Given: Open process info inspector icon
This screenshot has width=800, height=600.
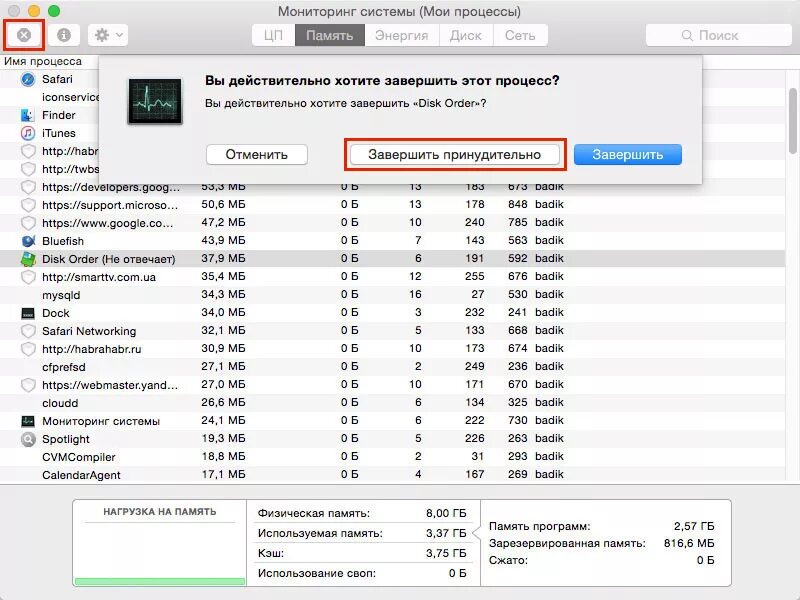Looking at the screenshot, I should (x=64, y=35).
